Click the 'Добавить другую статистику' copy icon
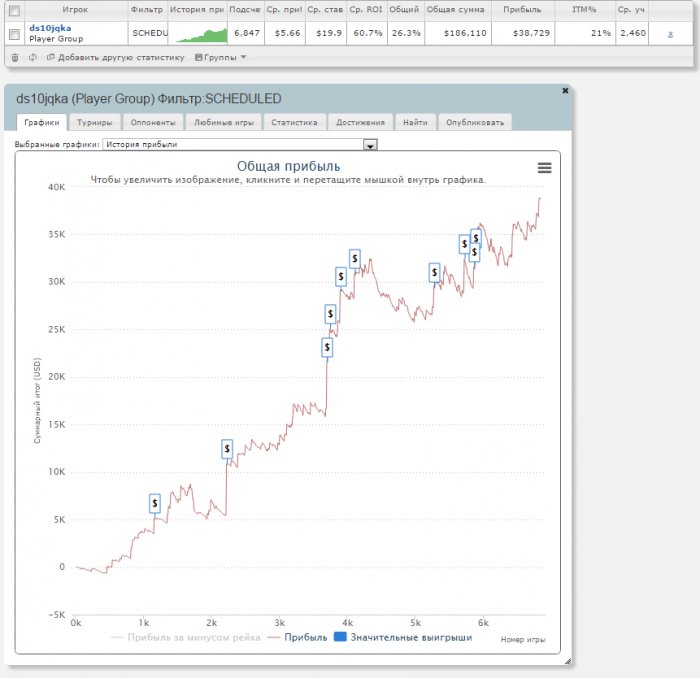This screenshot has width=700, height=678. click(50, 57)
